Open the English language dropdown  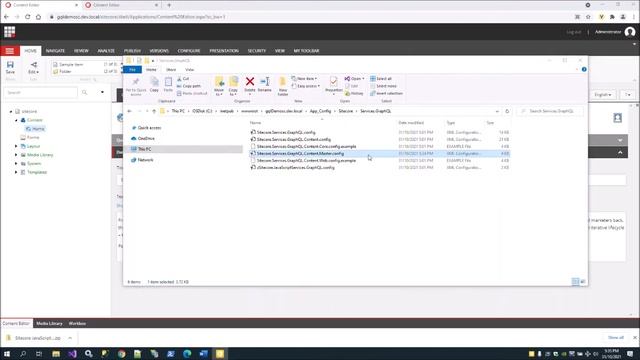[x=603, y=95]
